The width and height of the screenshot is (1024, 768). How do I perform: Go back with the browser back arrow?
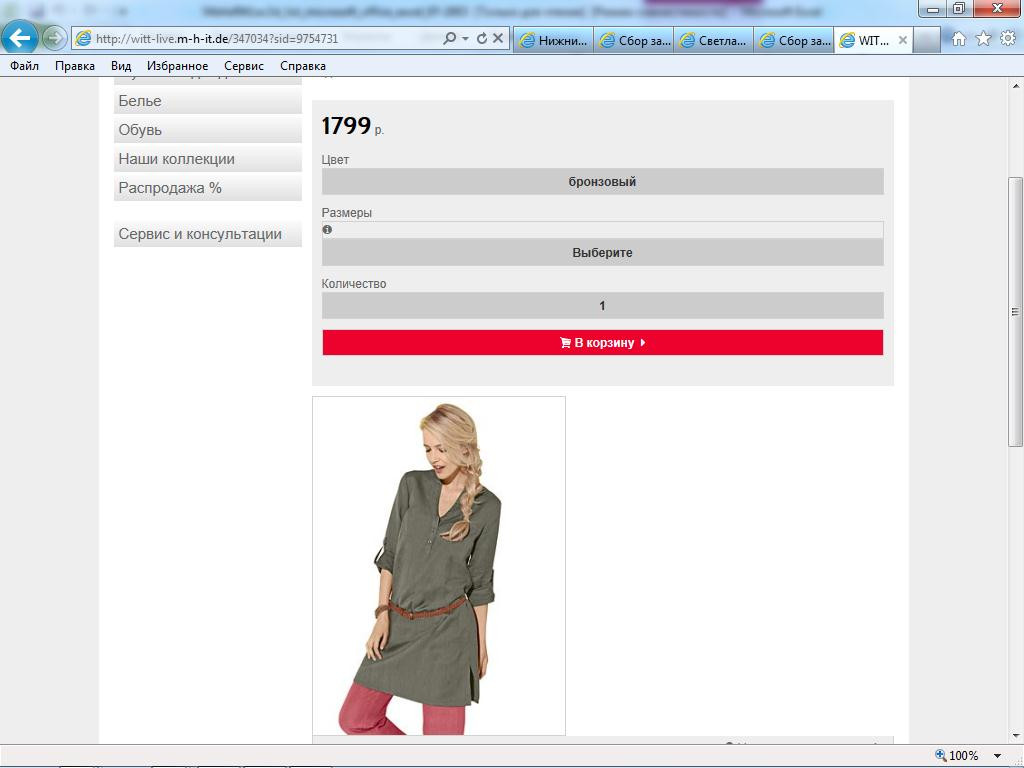(x=19, y=37)
